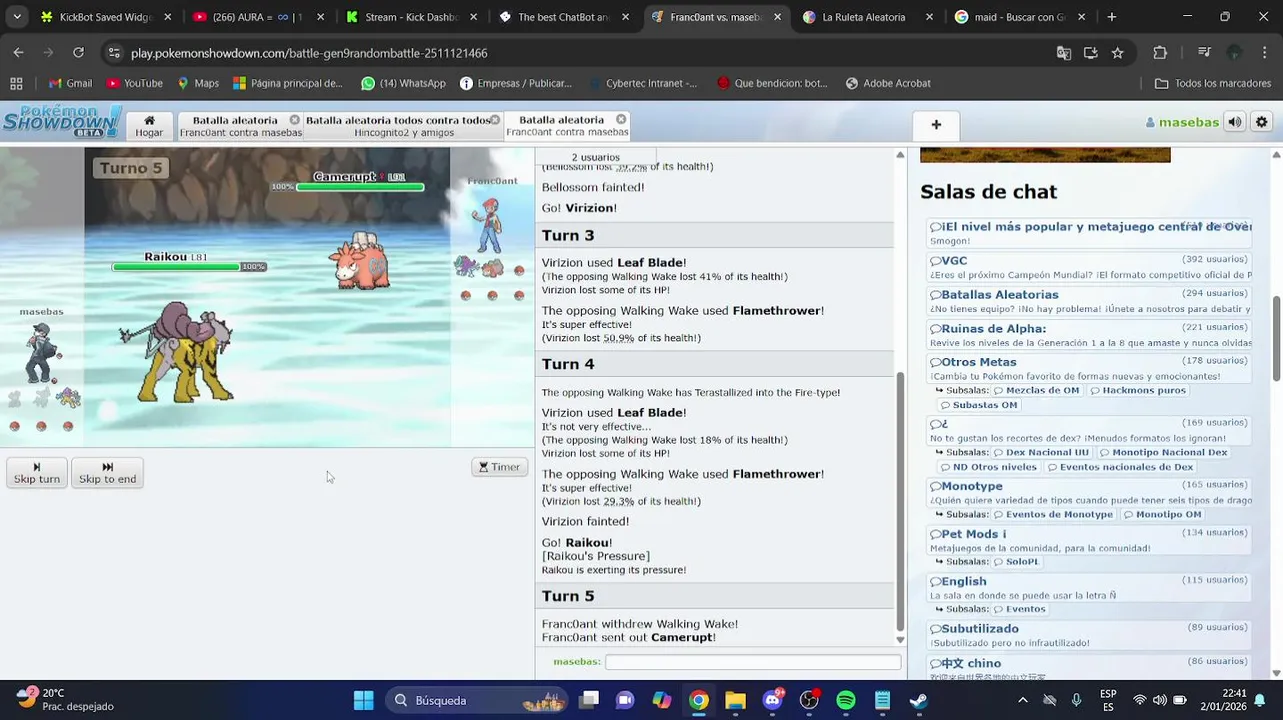Viewport: 1283px width, 720px height.
Task: Click the browser address bar URL
Action: pyautogui.click(x=309, y=53)
